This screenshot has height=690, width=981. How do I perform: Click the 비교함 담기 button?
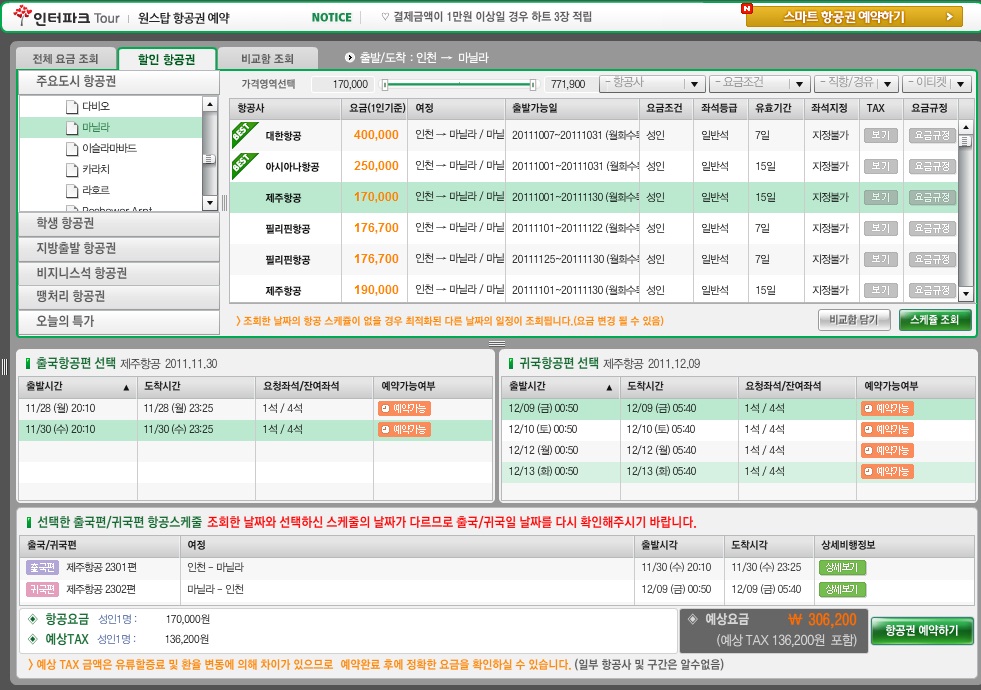855,320
